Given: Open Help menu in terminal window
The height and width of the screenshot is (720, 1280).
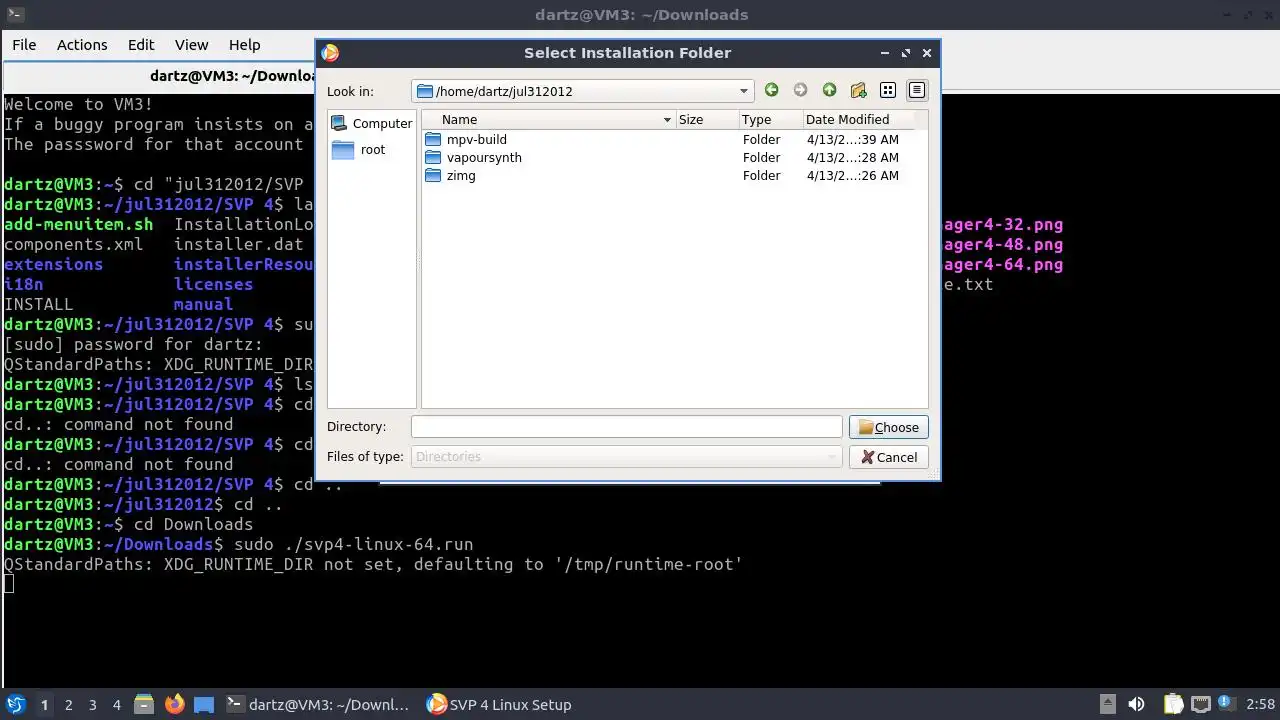Looking at the screenshot, I should point(245,45).
